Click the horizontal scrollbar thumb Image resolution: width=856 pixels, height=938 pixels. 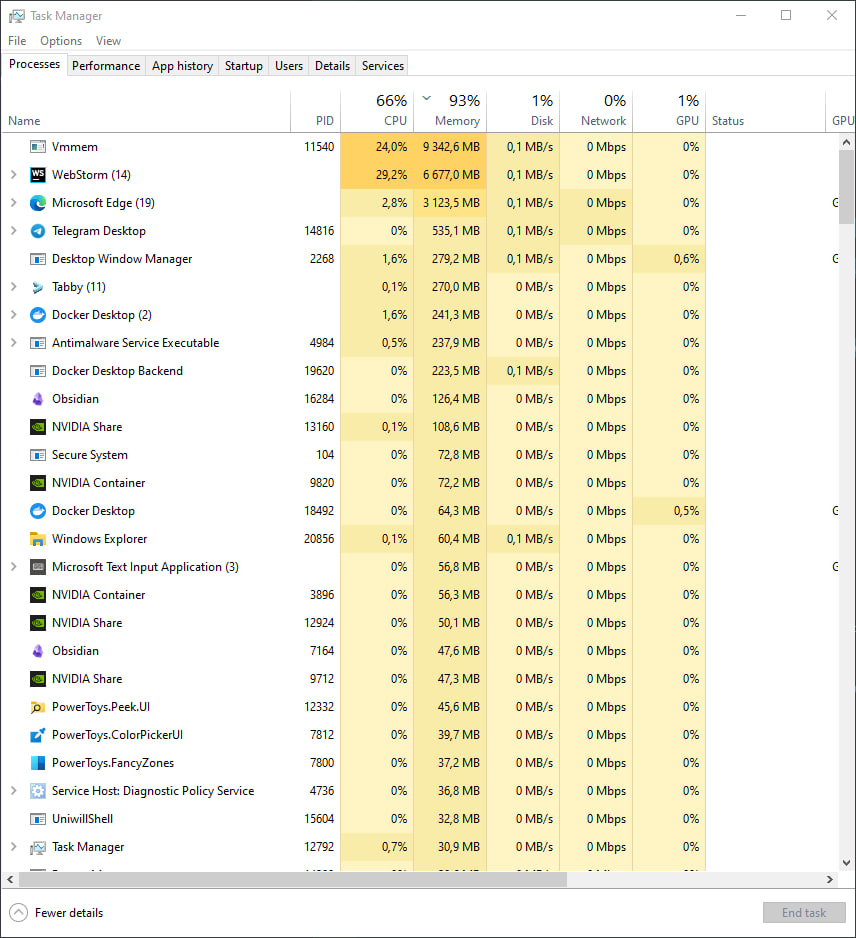(x=290, y=880)
